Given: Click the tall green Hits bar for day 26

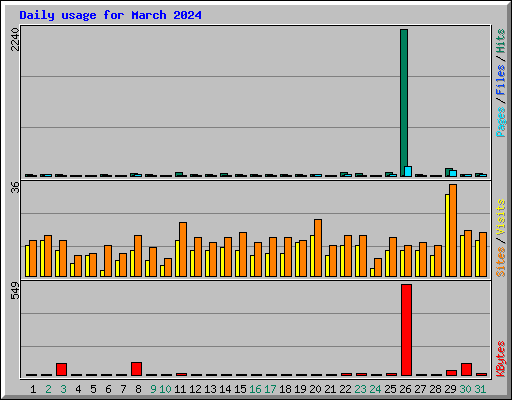Looking at the screenshot, I should pos(404,103).
